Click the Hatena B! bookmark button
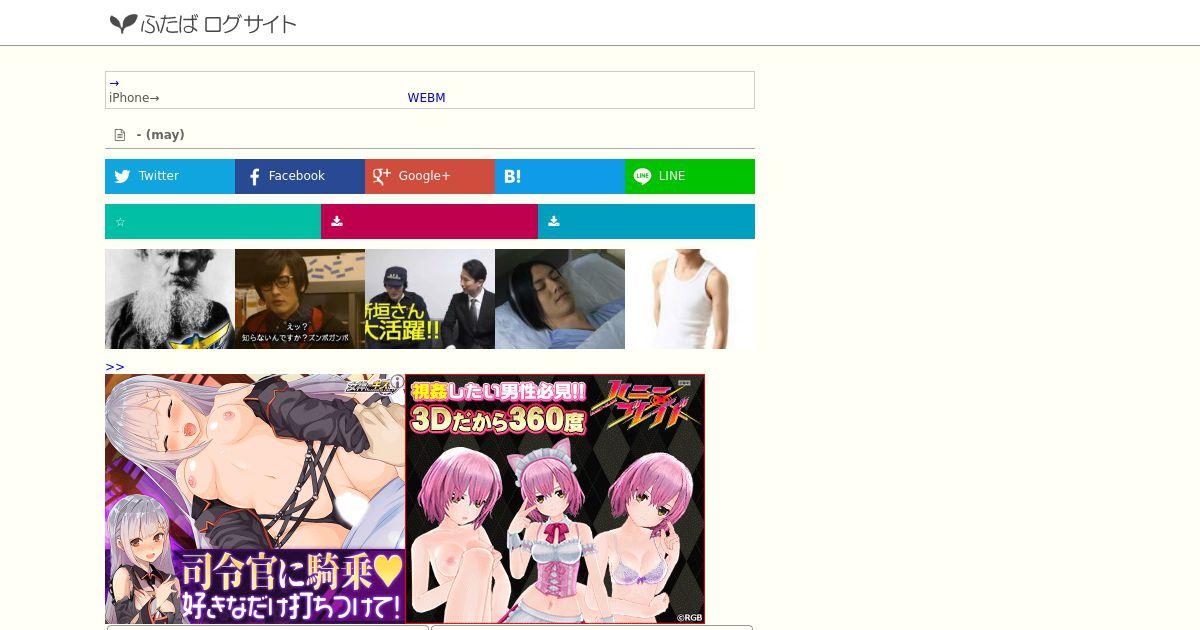The width and height of the screenshot is (1200, 630). pyautogui.click(x=560, y=176)
